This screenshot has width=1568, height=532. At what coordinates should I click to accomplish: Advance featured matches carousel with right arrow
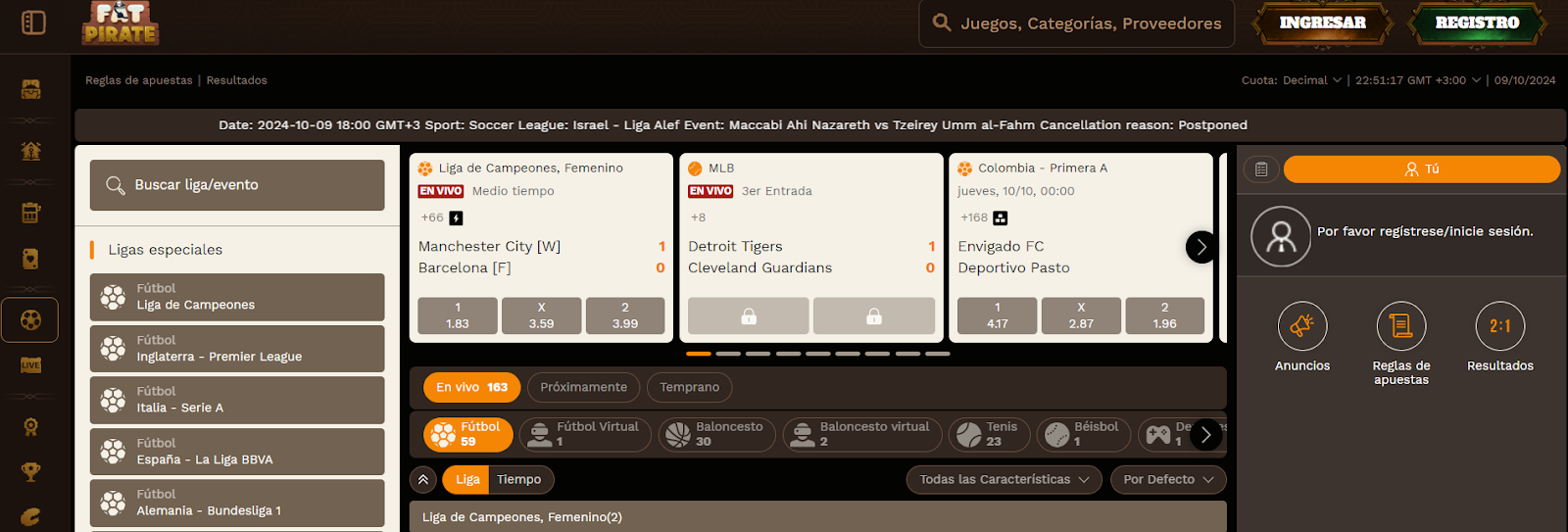click(1201, 247)
